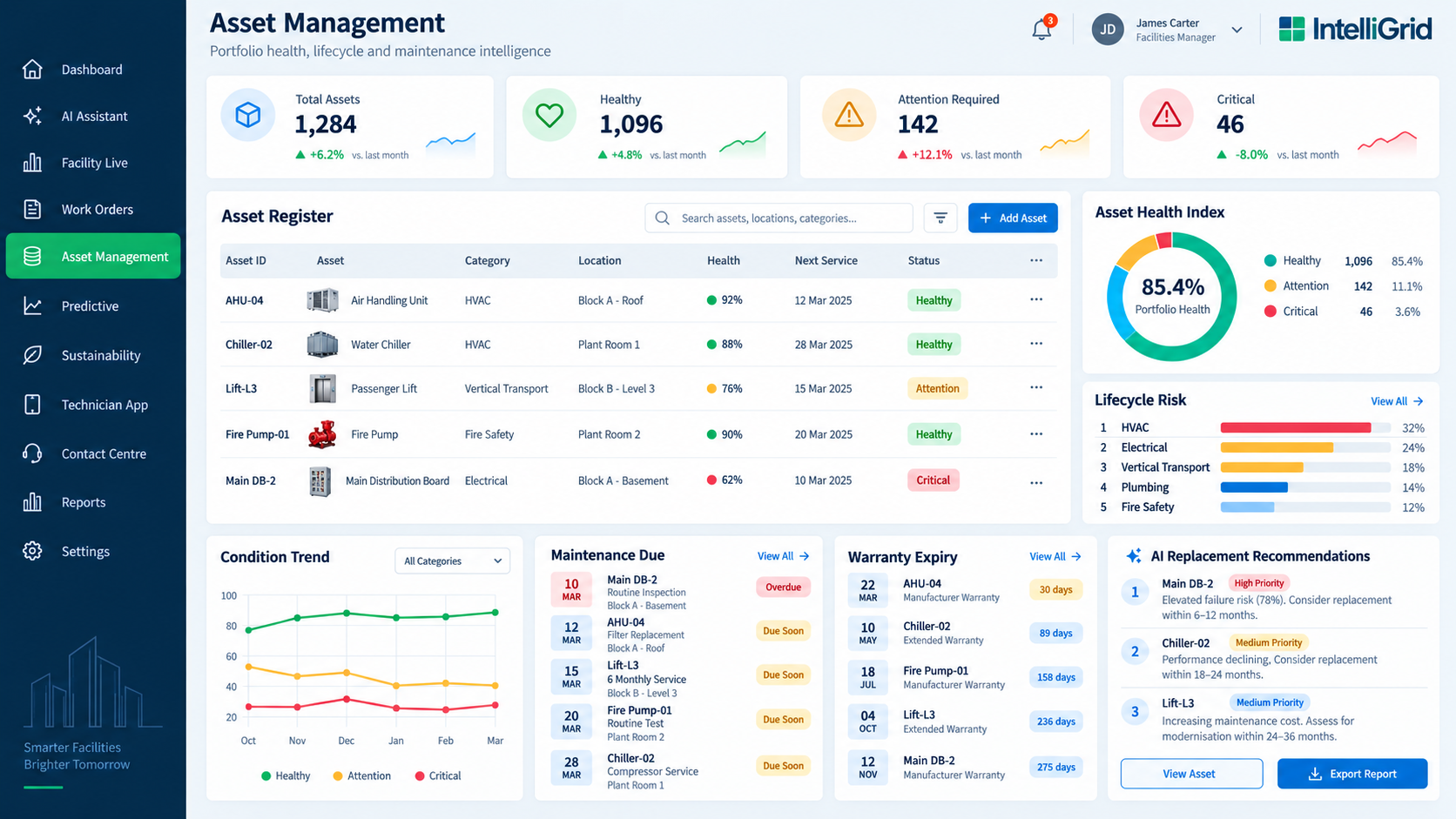Click the AI Assistant sparkle icon
1456x819 pixels.
coord(32,116)
